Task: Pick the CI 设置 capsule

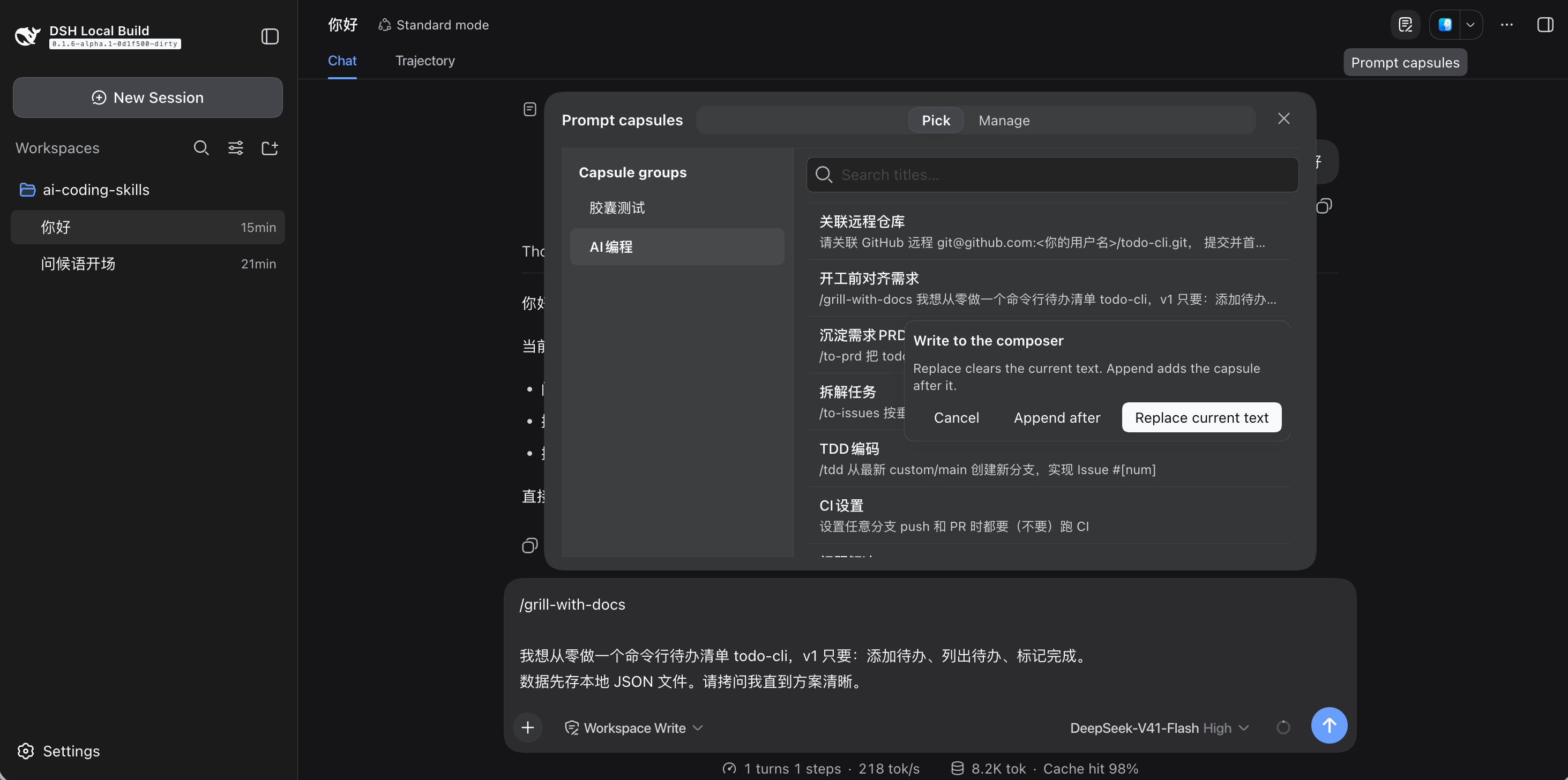Action: pyautogui.click(x=1048, y=515)
